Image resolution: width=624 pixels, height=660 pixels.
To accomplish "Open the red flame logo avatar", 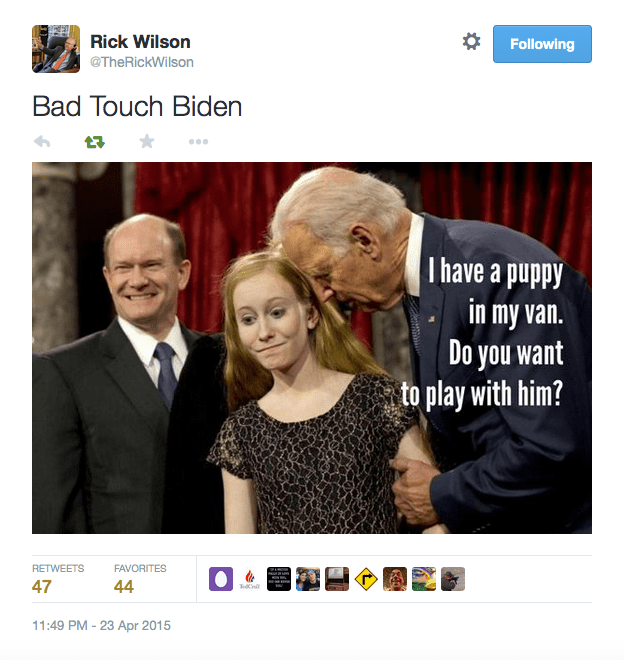I will 250,579.
